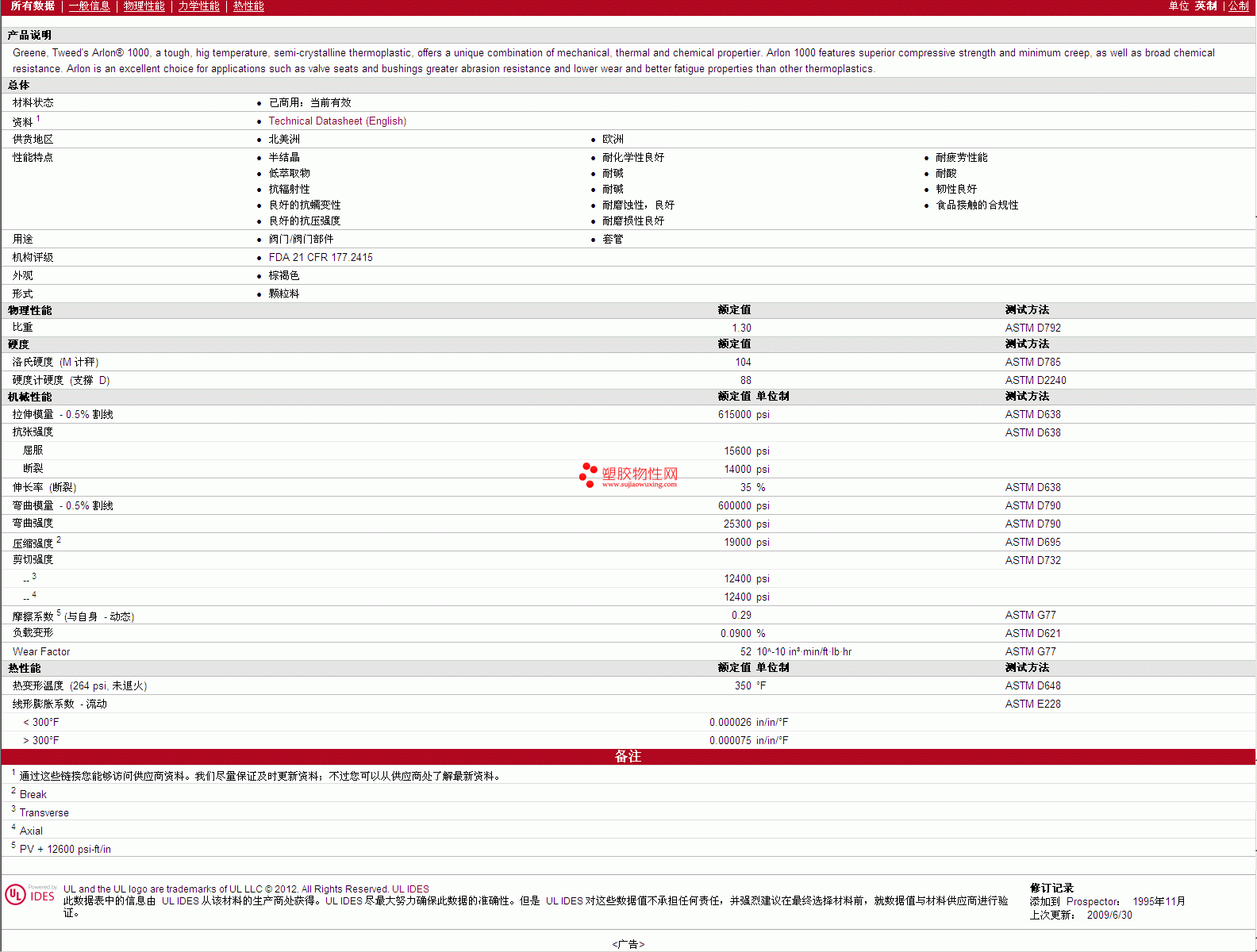Click the 食品接触的合规性 feature
The width and height of the screenshot is (1257, 952).
976,205
